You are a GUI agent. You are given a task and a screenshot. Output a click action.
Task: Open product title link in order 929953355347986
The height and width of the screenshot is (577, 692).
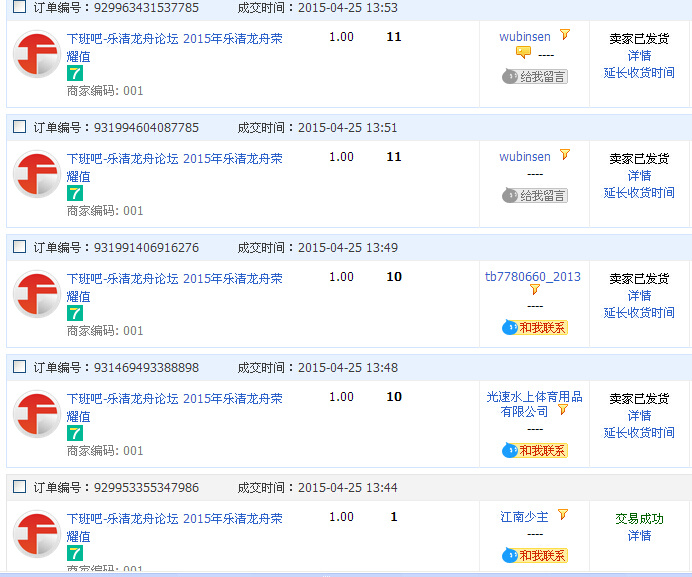click(x=174, y=528)
